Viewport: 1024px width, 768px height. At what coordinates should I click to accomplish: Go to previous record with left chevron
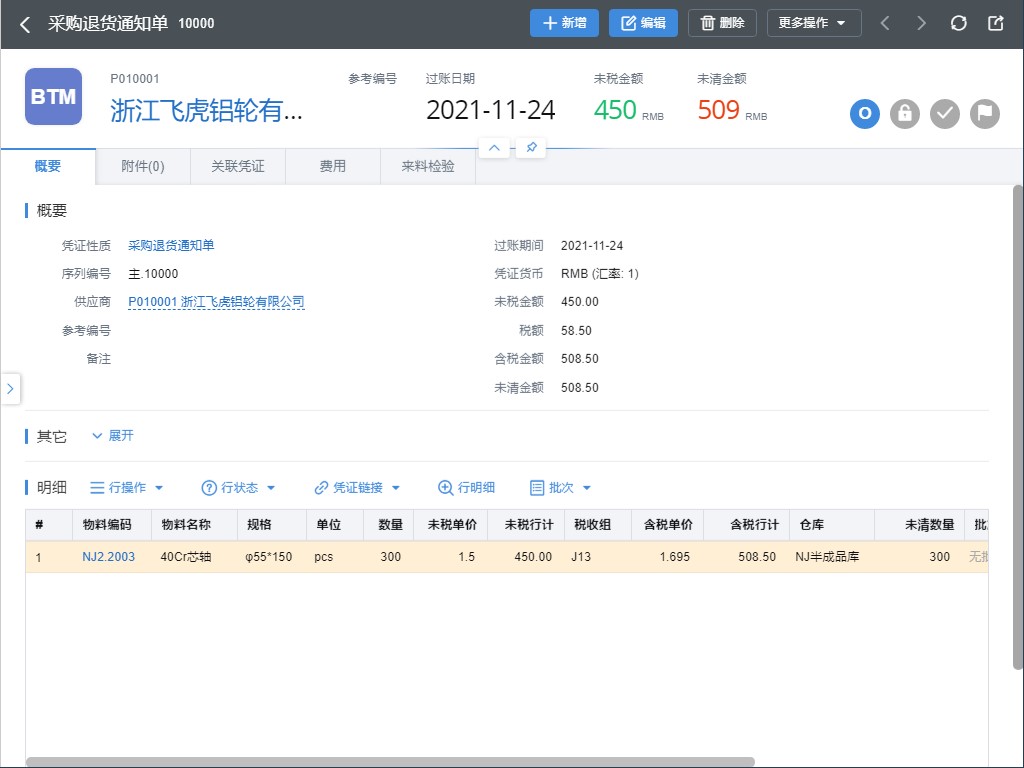point(885,24)
